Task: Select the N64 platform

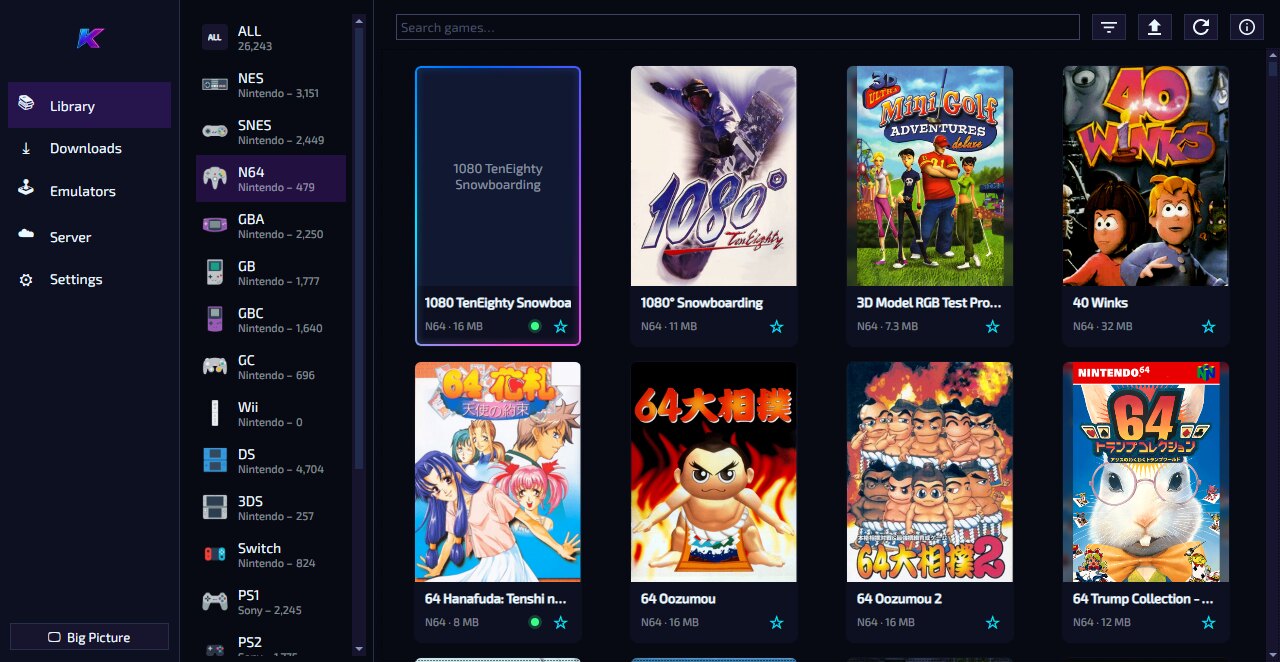Action: [271, 179]
